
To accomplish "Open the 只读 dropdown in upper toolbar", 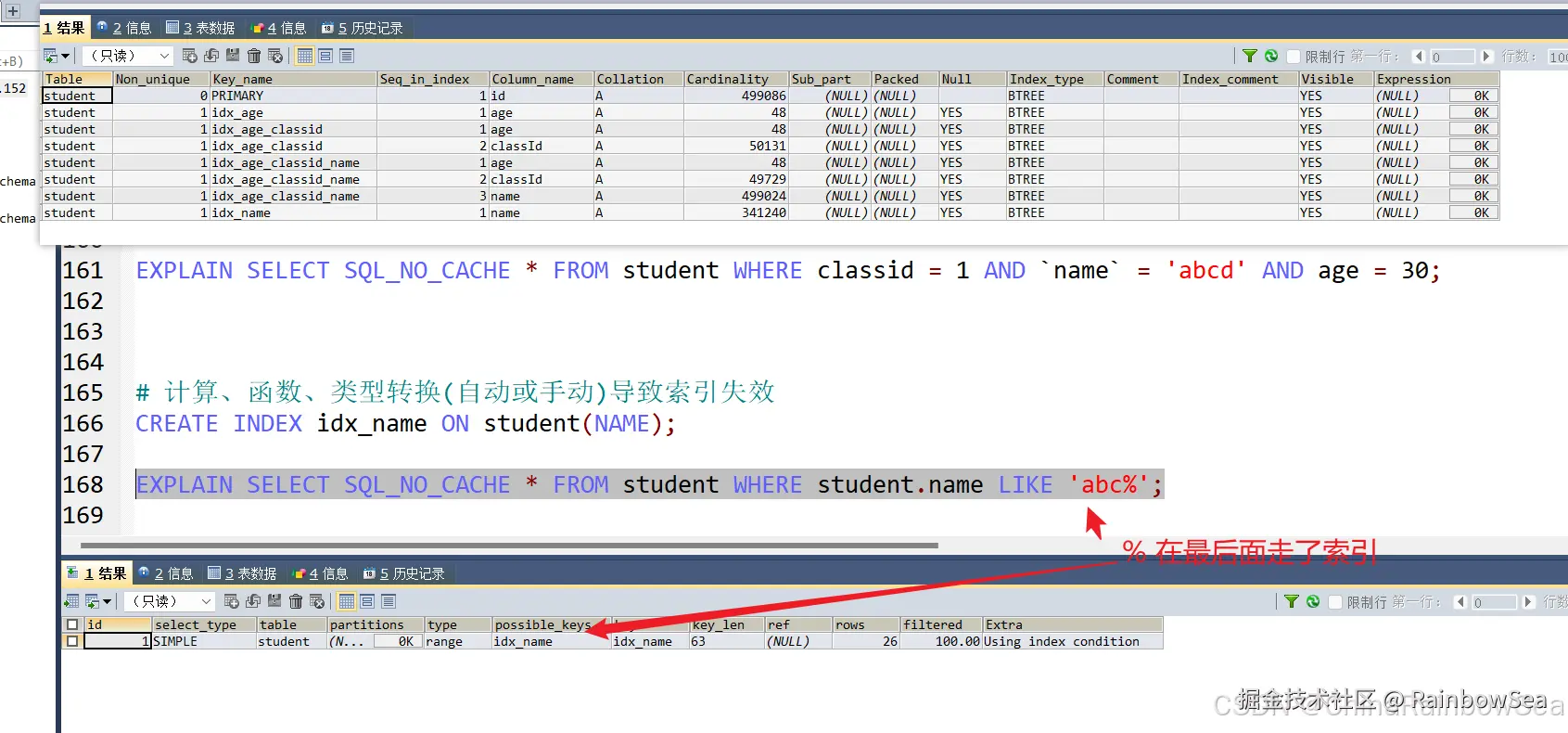I will tap(128, 56).
